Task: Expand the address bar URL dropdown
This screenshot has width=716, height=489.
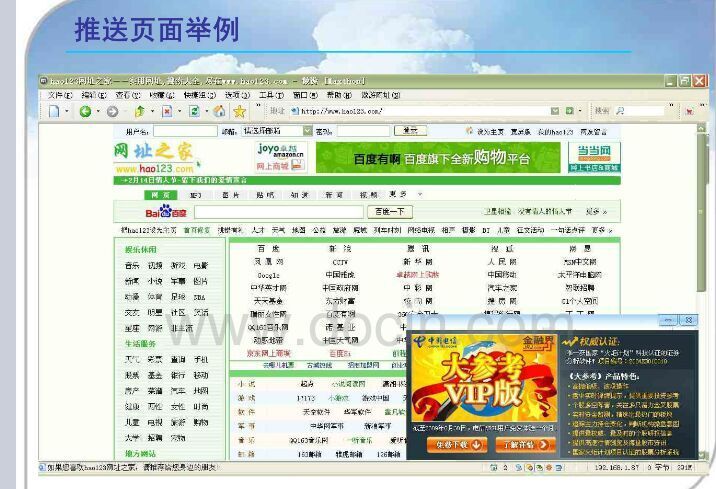Action: pos(555,110)
